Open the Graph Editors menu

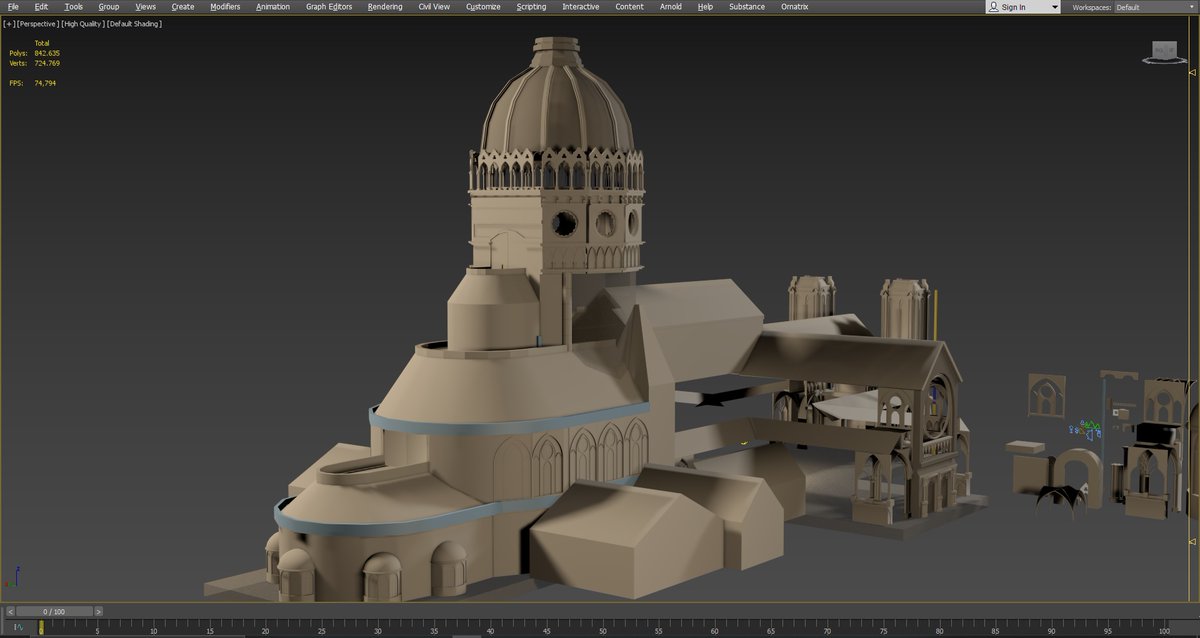pyautogui.click(x=329, y=7)
